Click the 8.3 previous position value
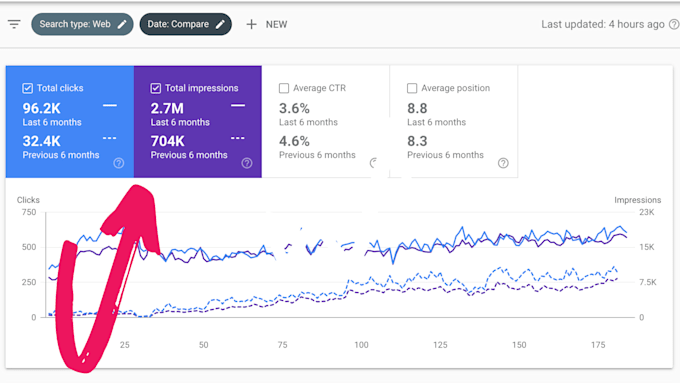Screen dimensions: 680x383 [417, 141]
